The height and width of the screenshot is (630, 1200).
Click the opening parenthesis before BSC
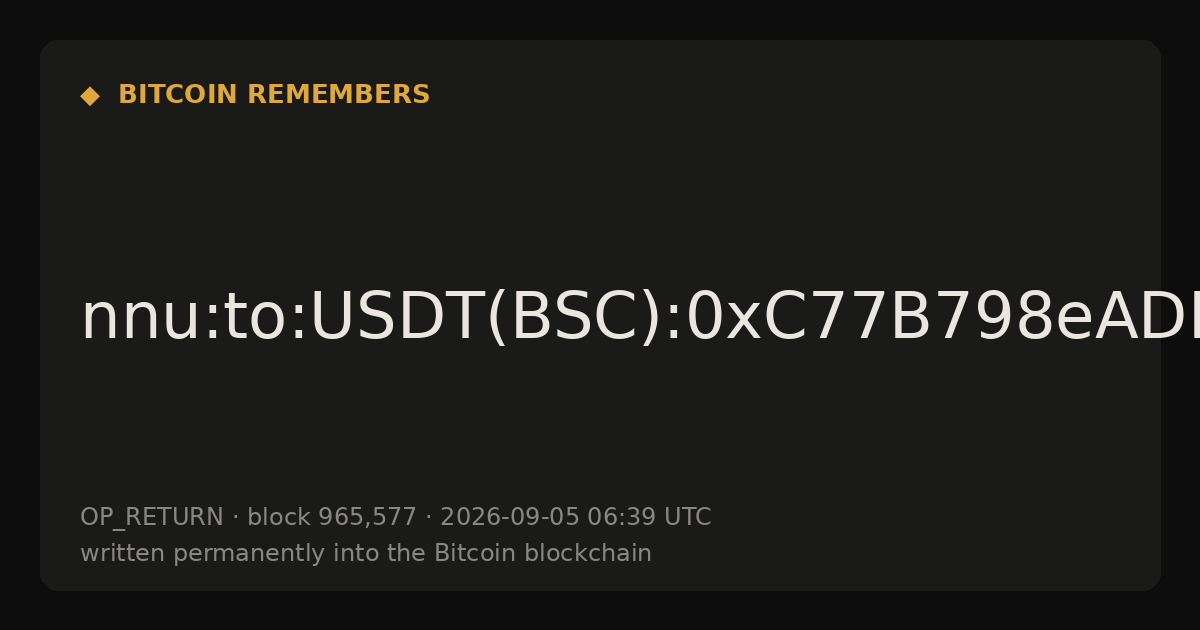tap(497, 318)
